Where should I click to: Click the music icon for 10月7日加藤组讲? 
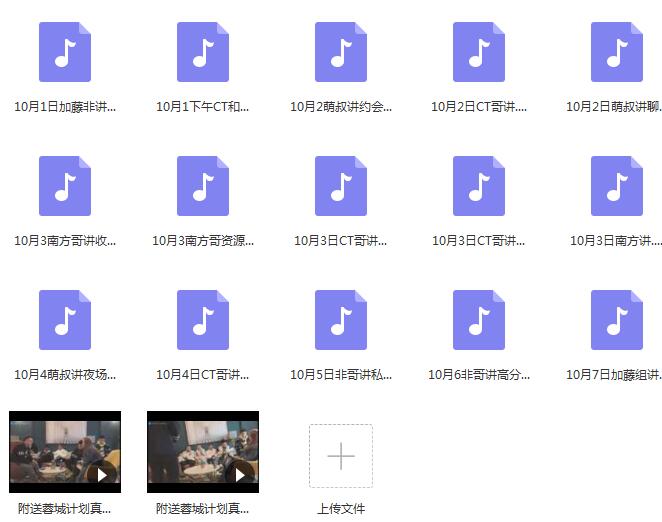pos(617,320)
